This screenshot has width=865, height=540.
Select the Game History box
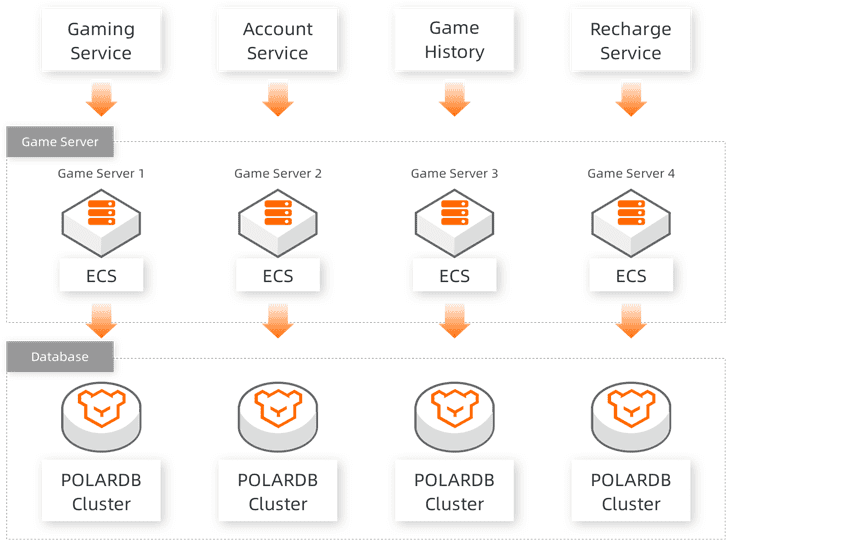point(454,40)
